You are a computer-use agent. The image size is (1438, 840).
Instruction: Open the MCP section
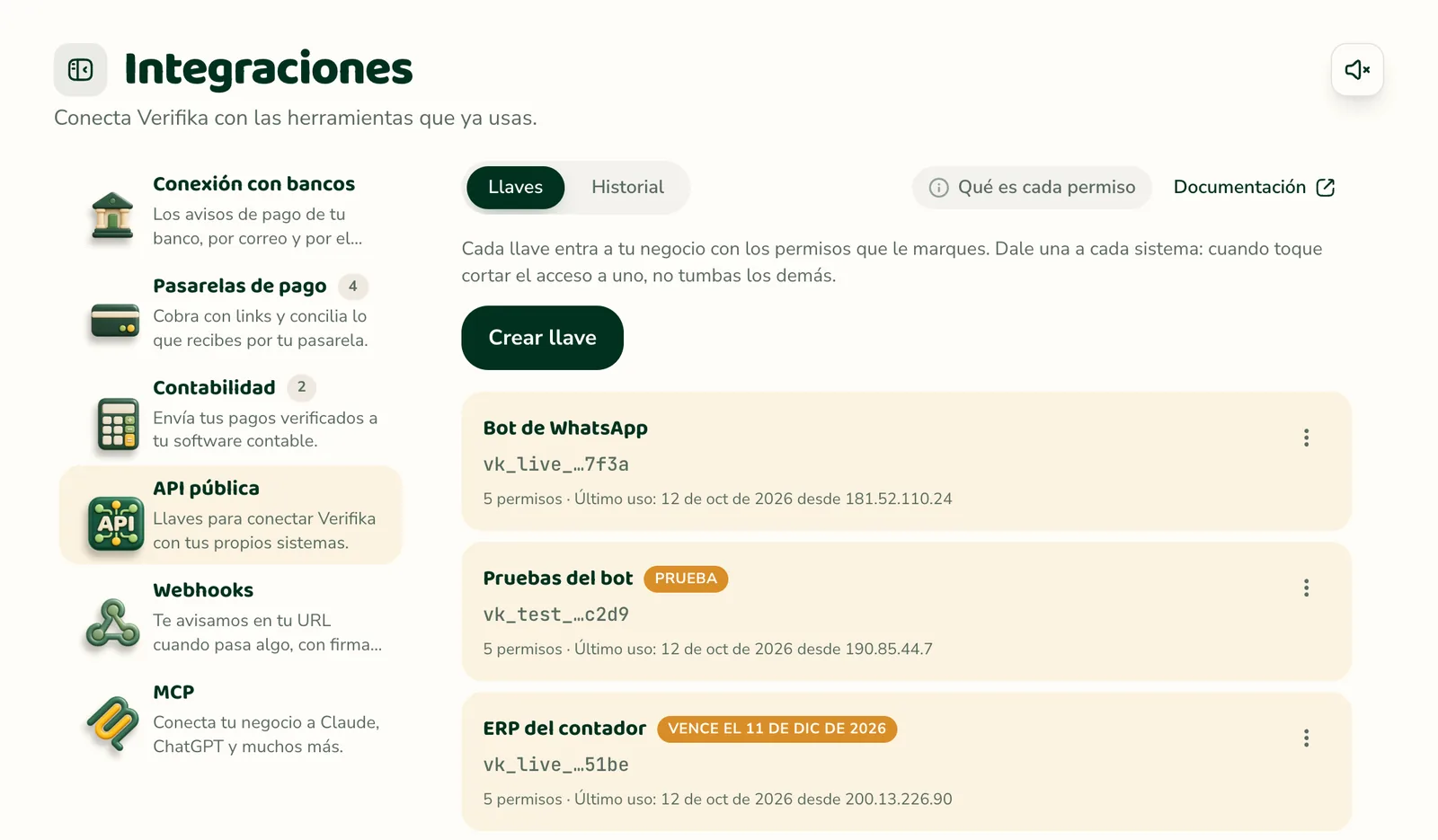231,719
